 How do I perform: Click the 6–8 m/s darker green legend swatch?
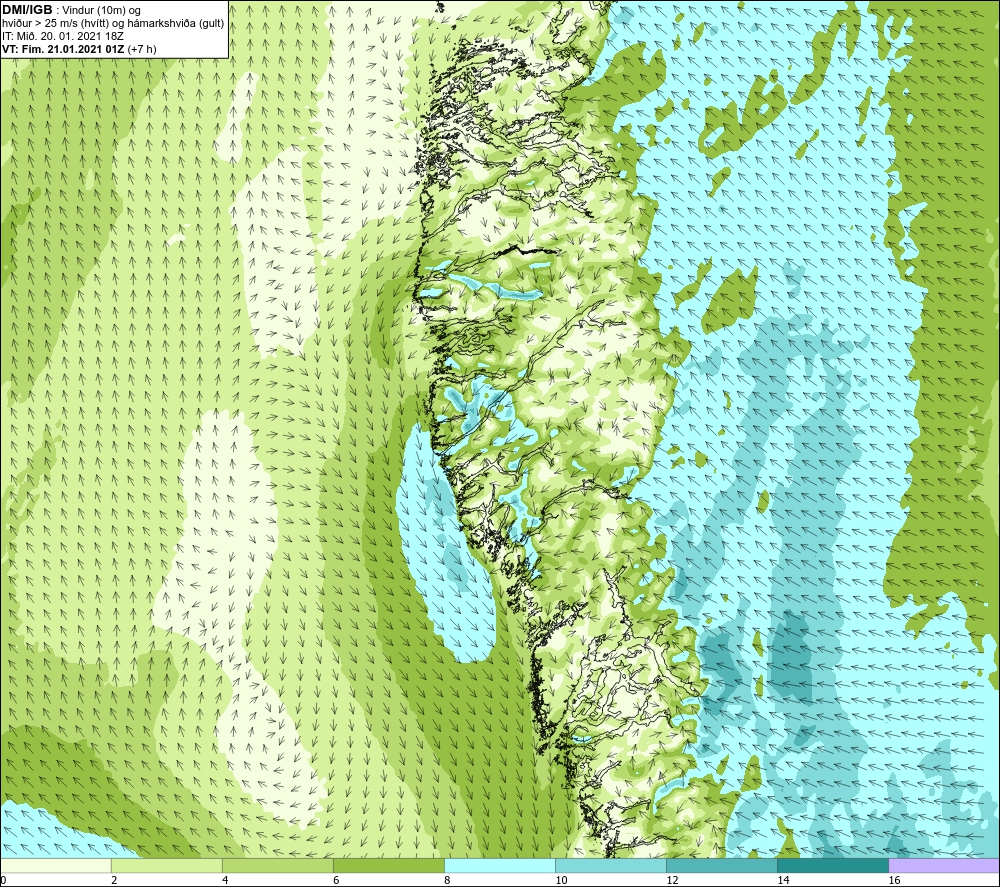point(388,866)
